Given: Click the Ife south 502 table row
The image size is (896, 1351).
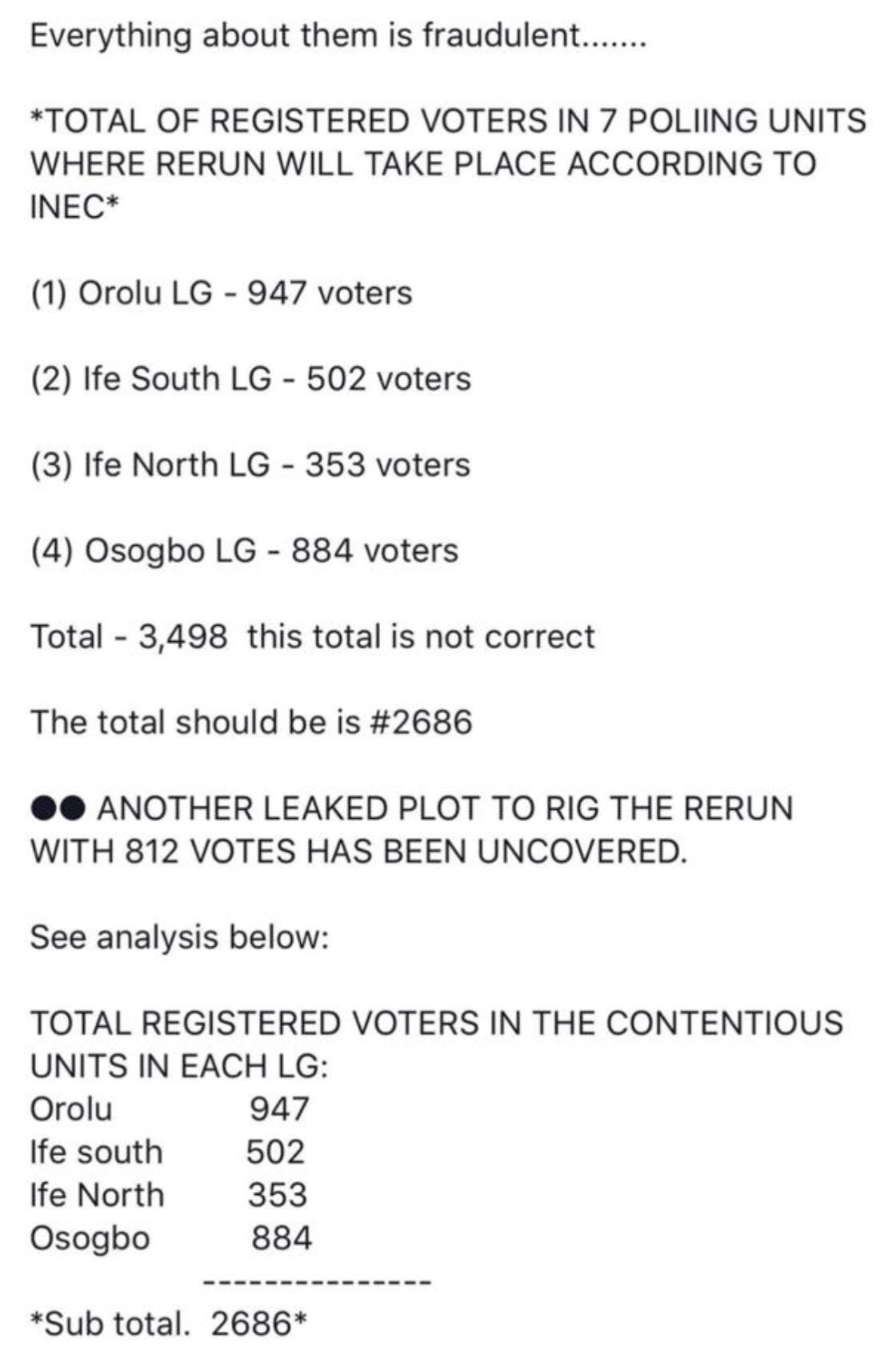Looking at the screenshot, I should click(168, 1153).
